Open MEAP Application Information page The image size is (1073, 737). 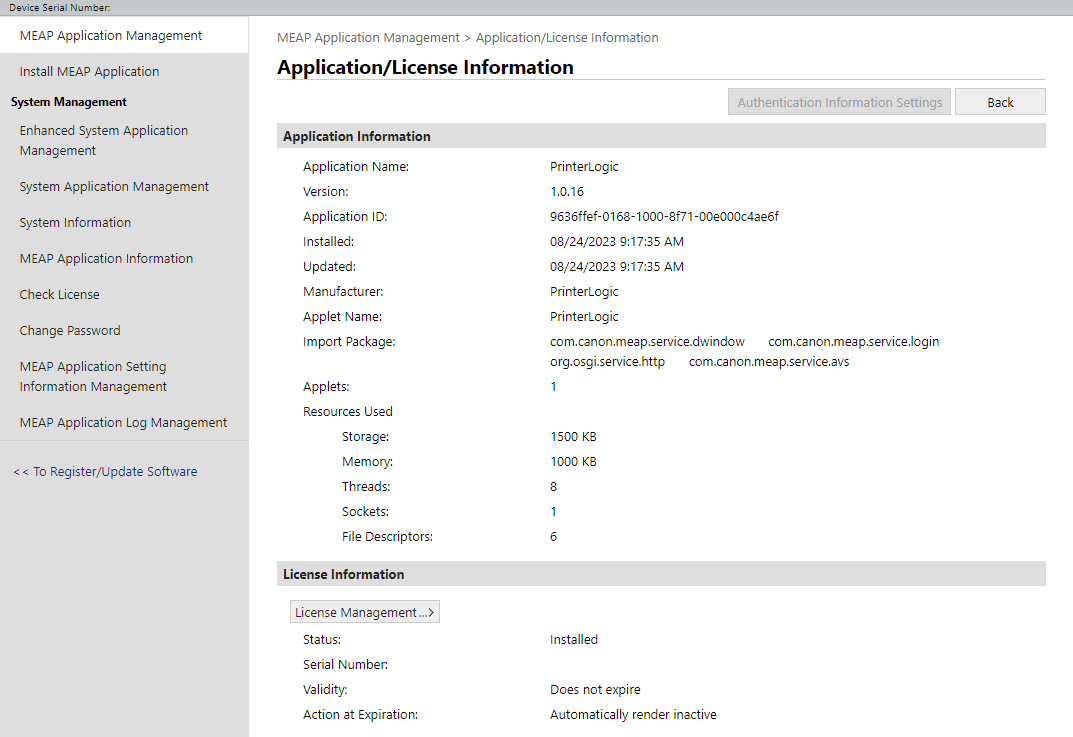[106, 259]
